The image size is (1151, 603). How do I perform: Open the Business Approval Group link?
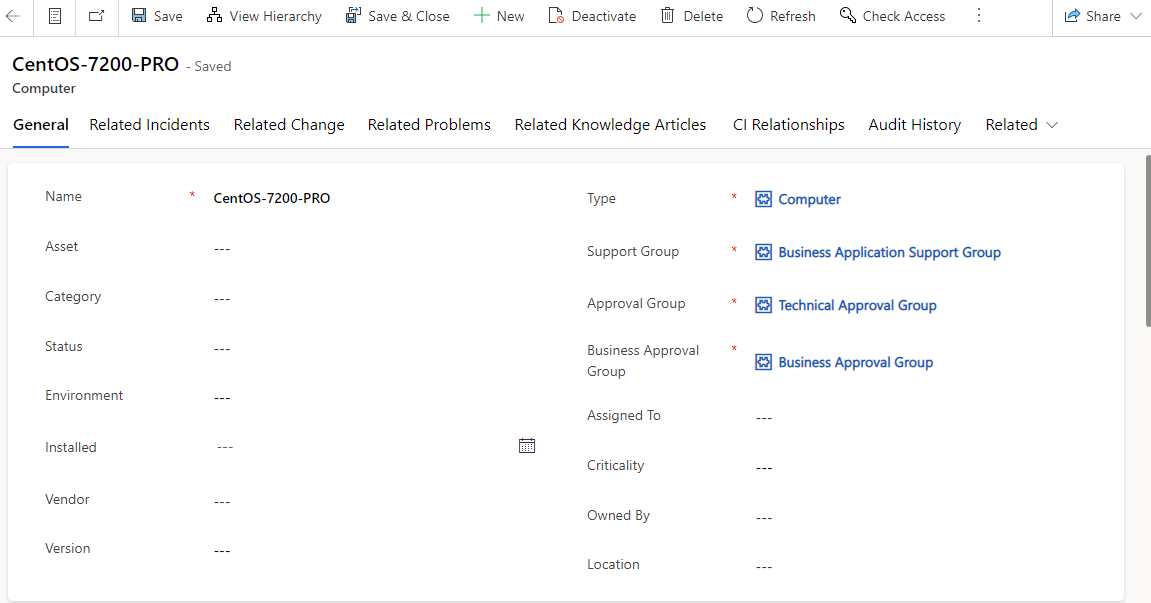tap(855, 362)
